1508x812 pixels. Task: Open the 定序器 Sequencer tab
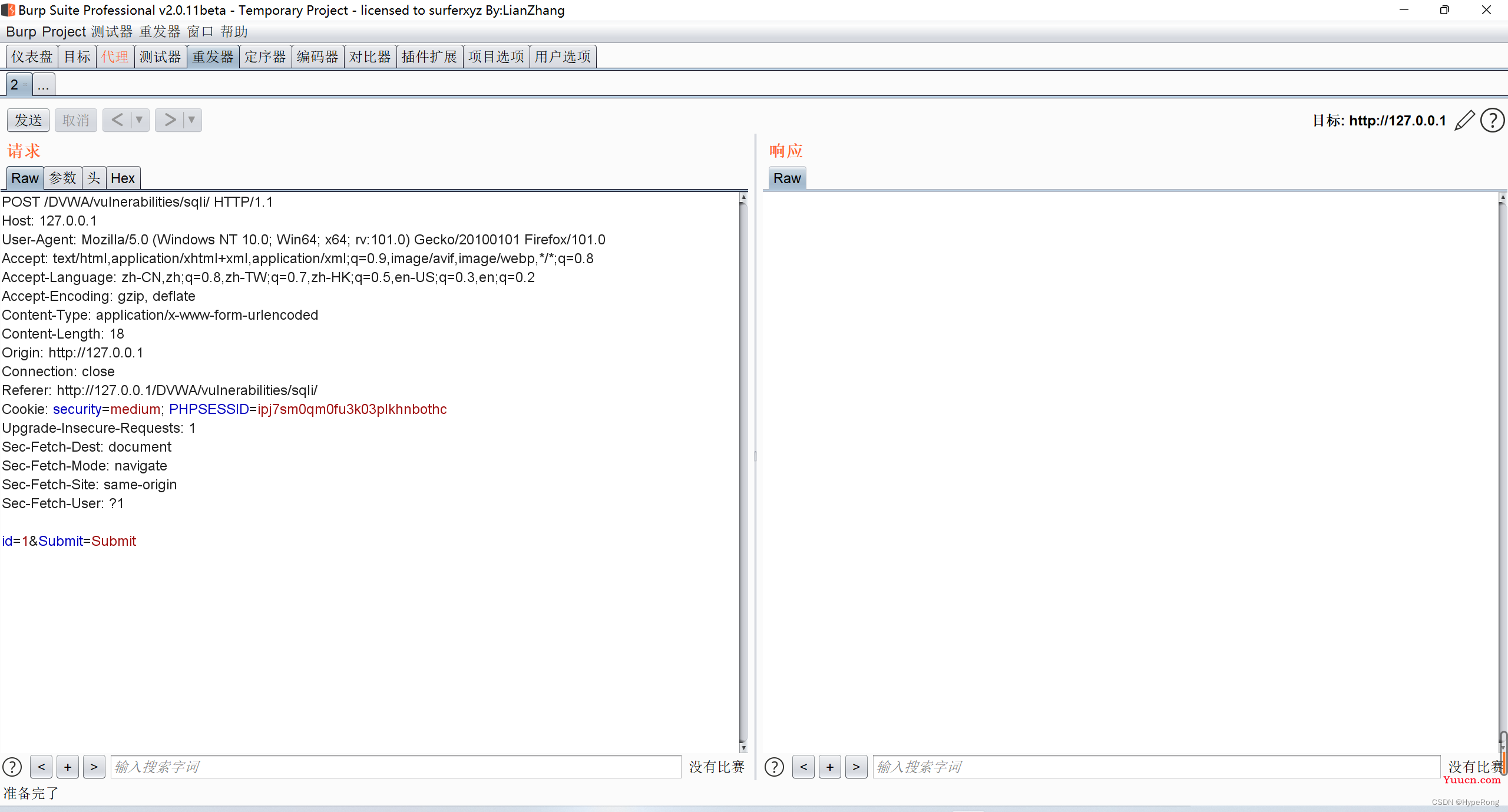click(265, 57)
